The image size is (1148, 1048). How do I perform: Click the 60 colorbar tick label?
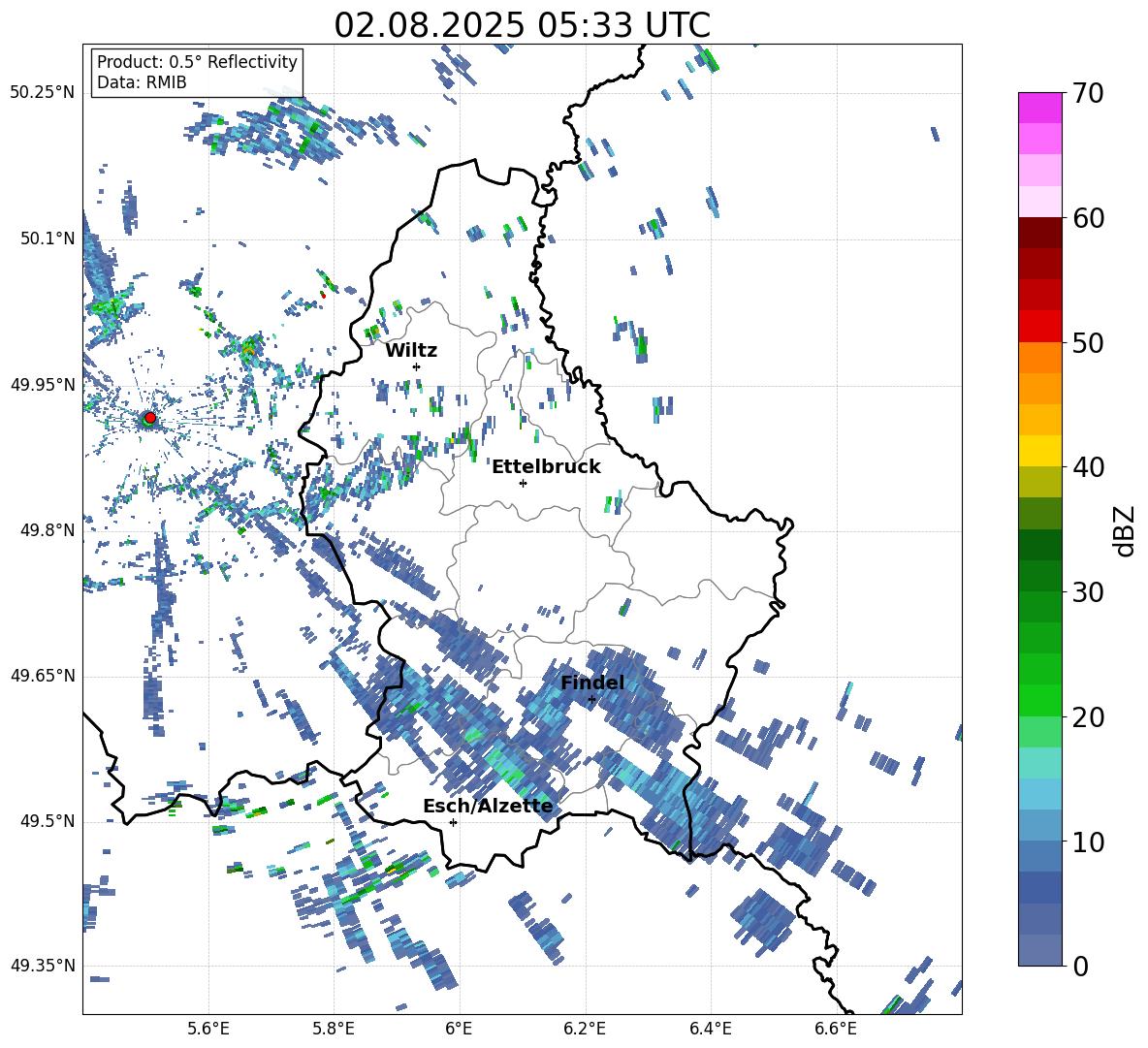coord(1087,218)
